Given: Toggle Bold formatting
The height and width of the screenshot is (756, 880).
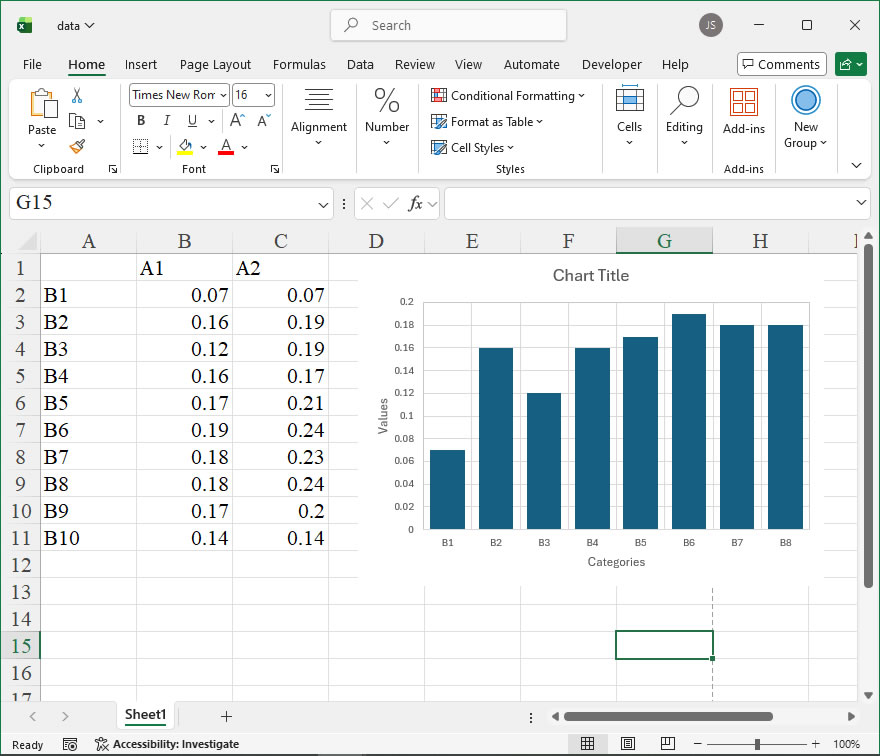Looking at the screenshot, I should 141,121.
